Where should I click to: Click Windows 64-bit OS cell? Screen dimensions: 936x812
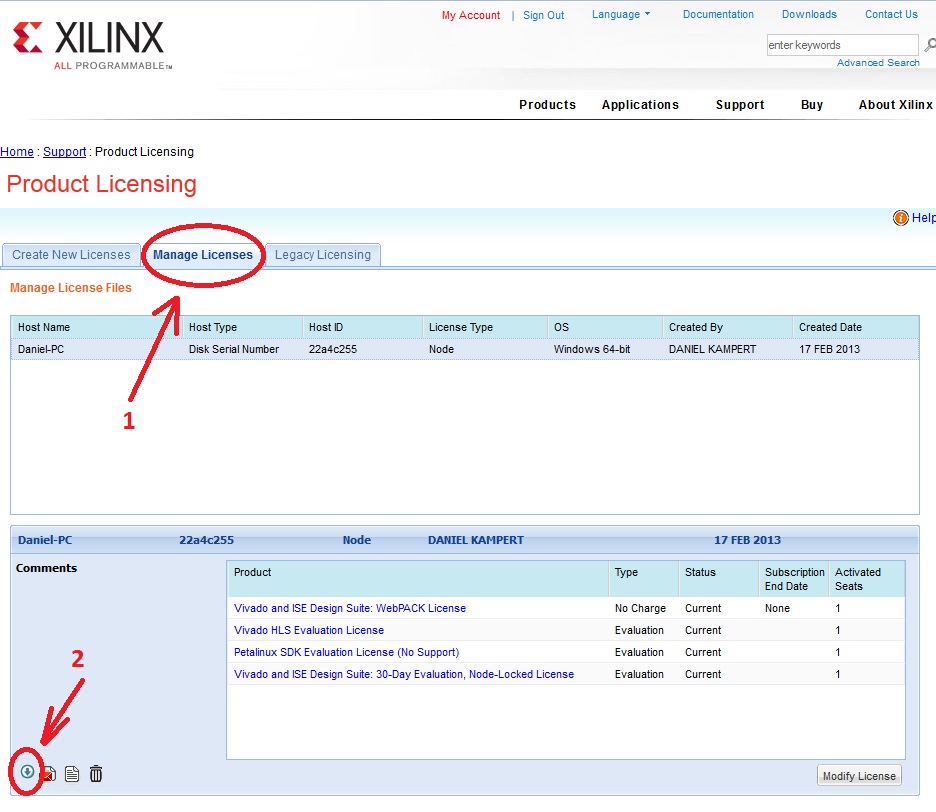coord(592,349)
